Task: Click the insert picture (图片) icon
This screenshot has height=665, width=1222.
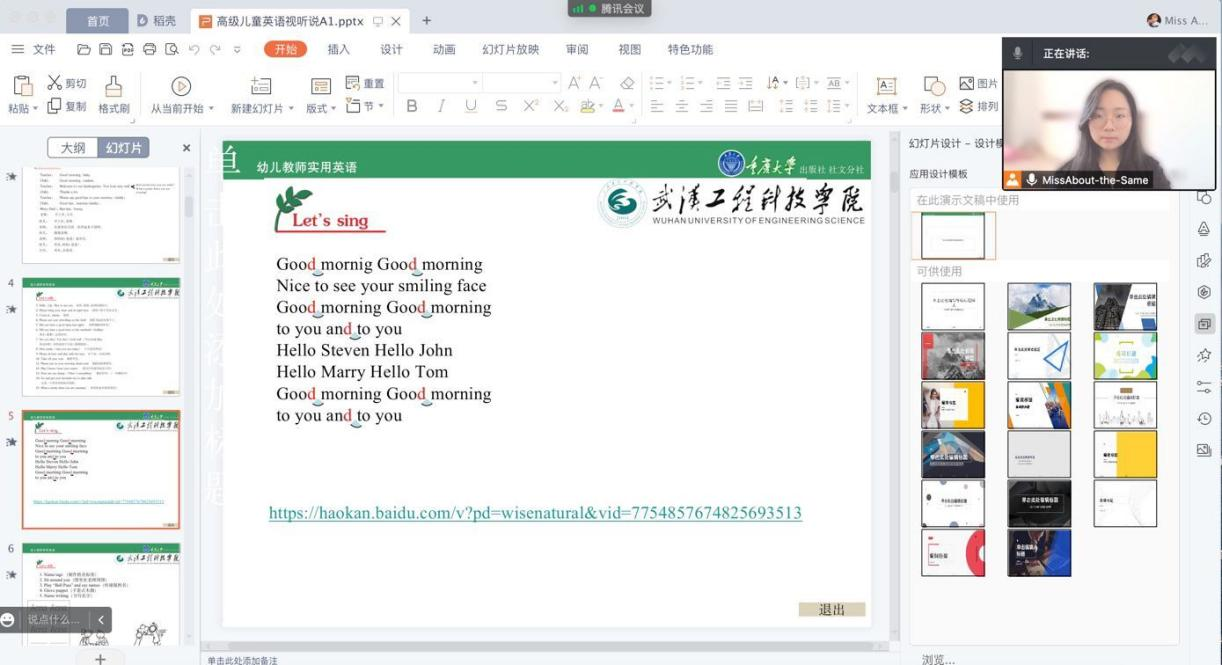Action: tap(966, 83)
